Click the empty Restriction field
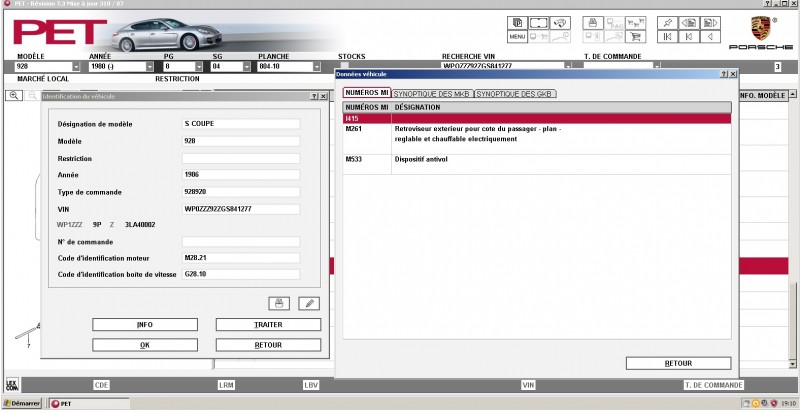Image resolution: width=800 pixels, height=413 pixels. click(241, 159)
